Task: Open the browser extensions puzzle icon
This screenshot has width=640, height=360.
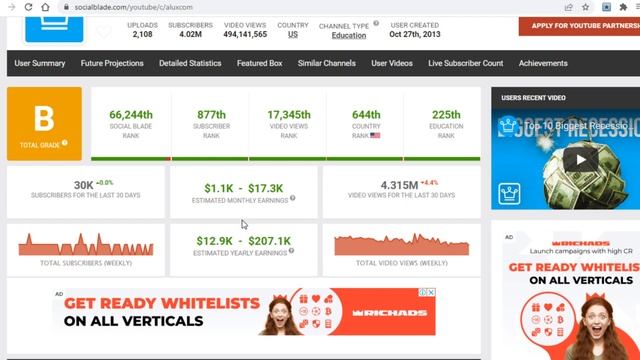Action: point(623,7)
